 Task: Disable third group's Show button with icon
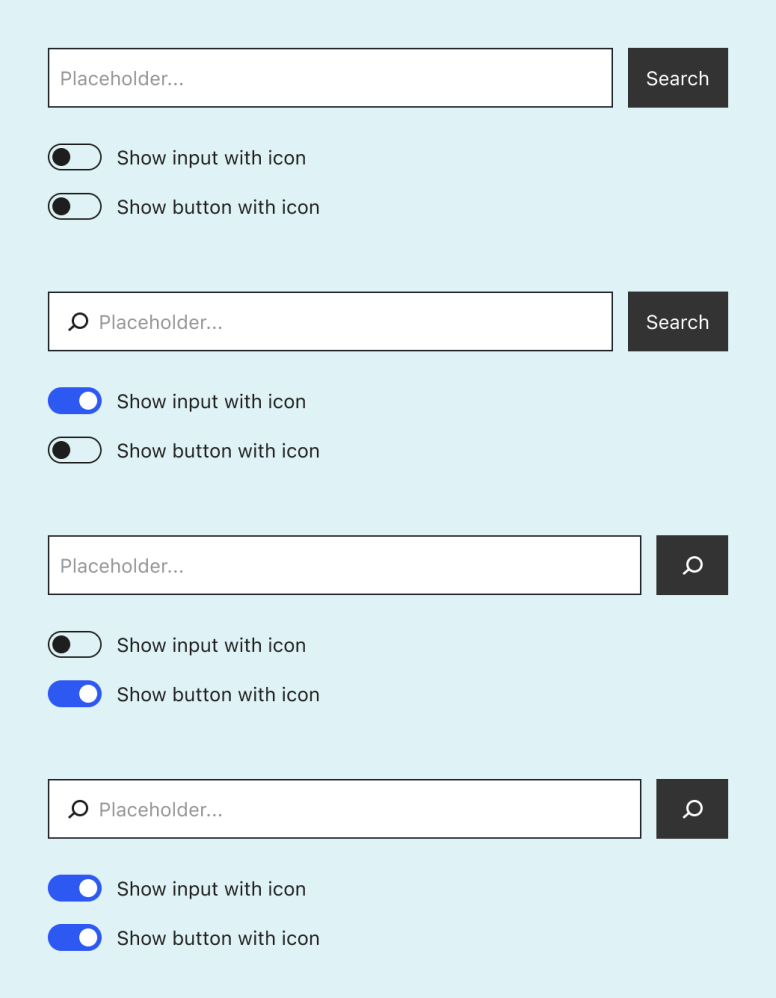coord(74,694)
